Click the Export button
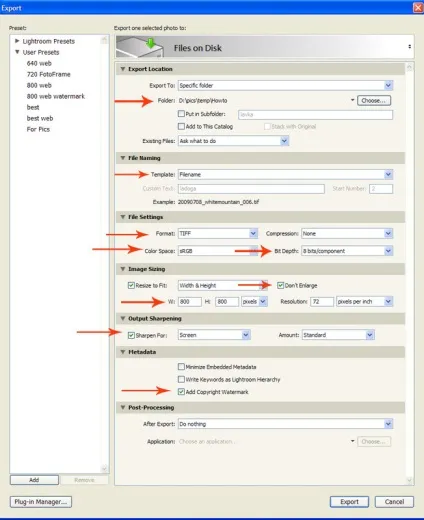This screenshot has width=424, height=520. (x=349, y=502)
